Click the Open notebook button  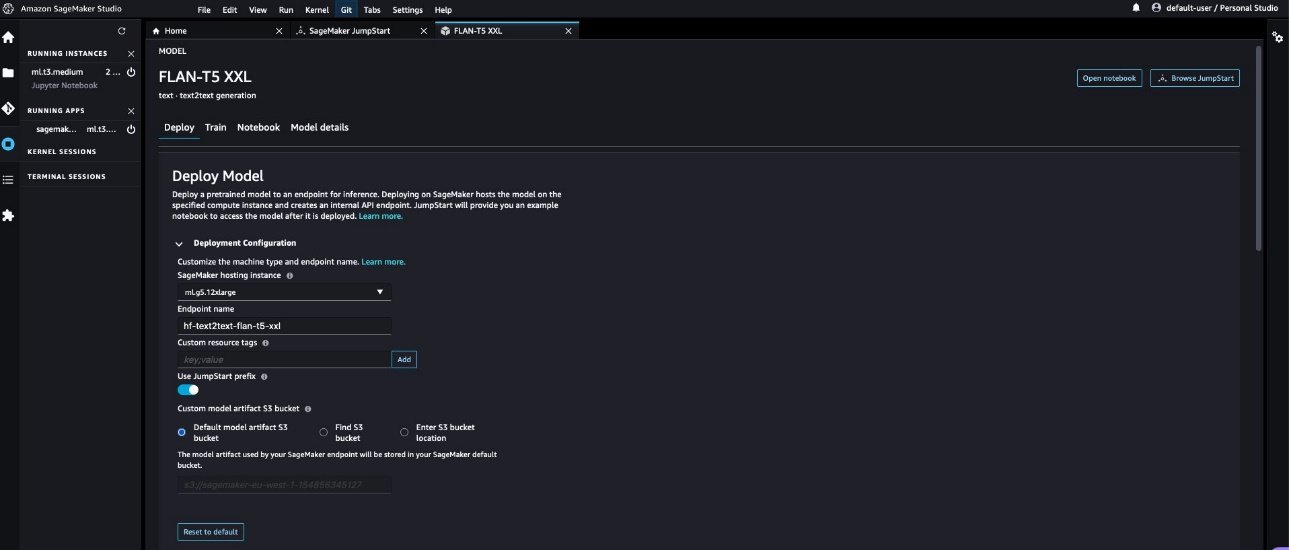point(1109,78)
